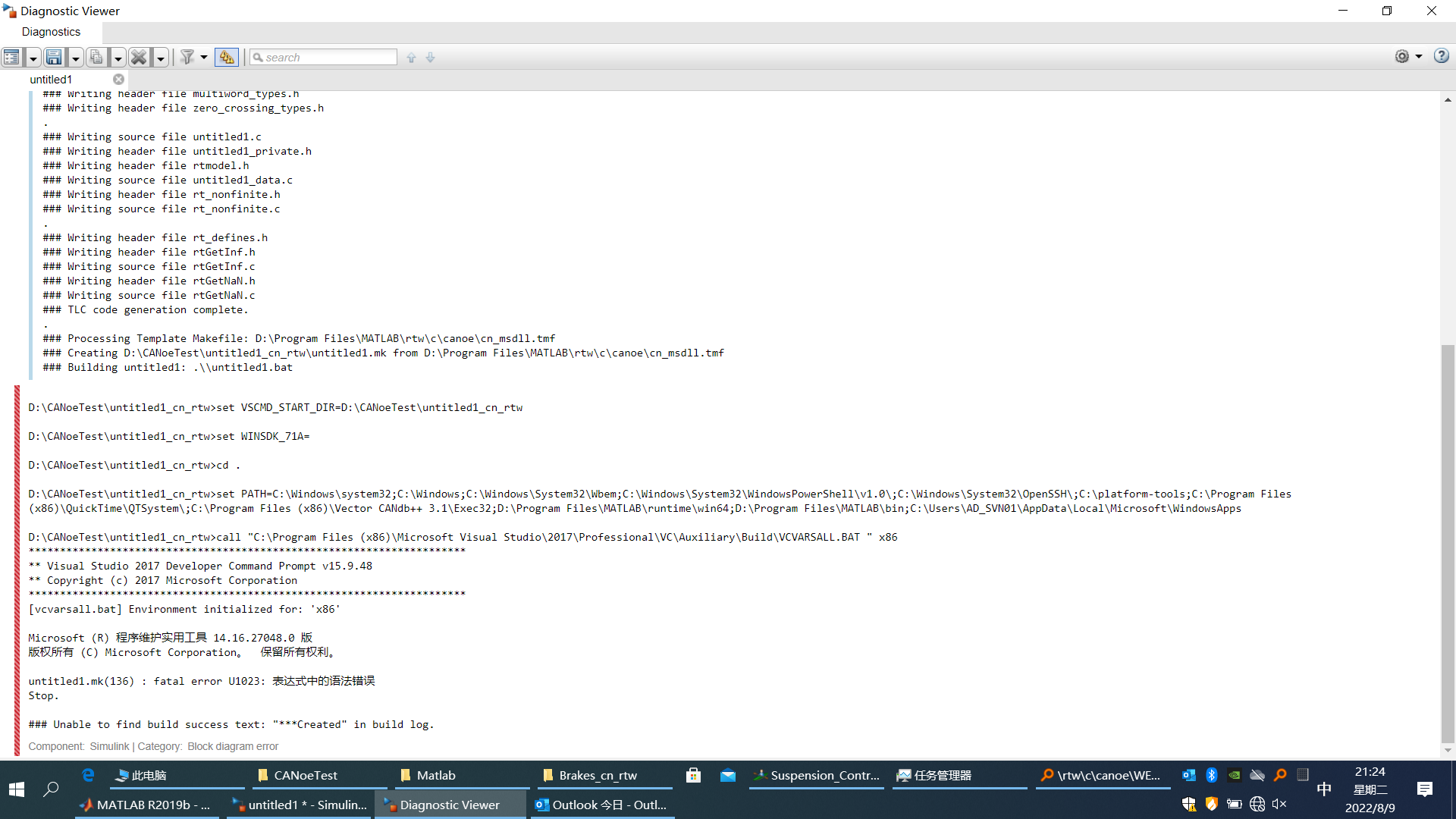Click the diagnostic viewer navigation dropdown

tap(33, 57)
